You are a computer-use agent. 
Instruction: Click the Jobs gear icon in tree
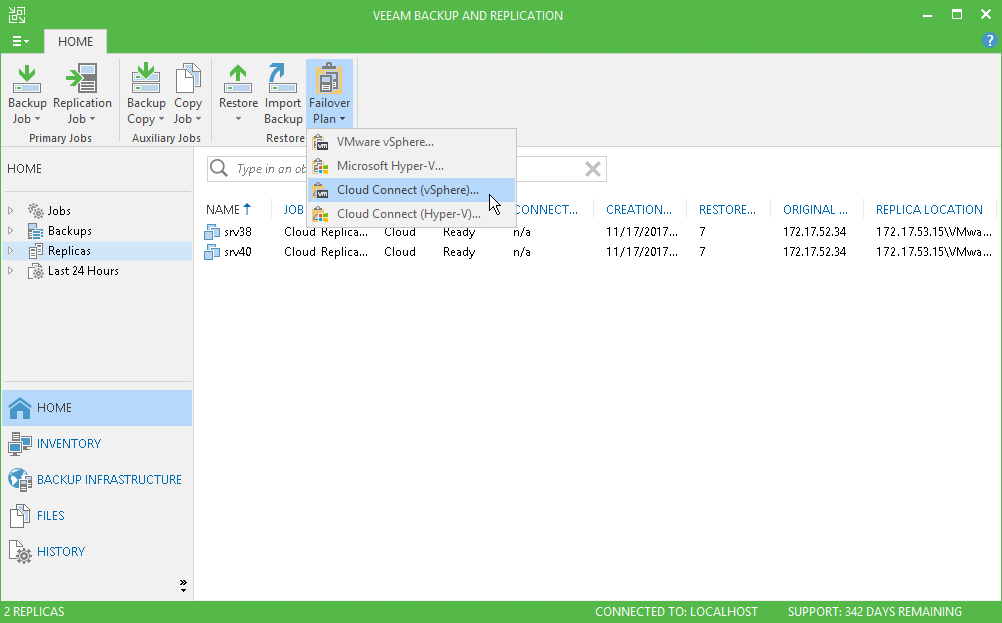[36, 210]
